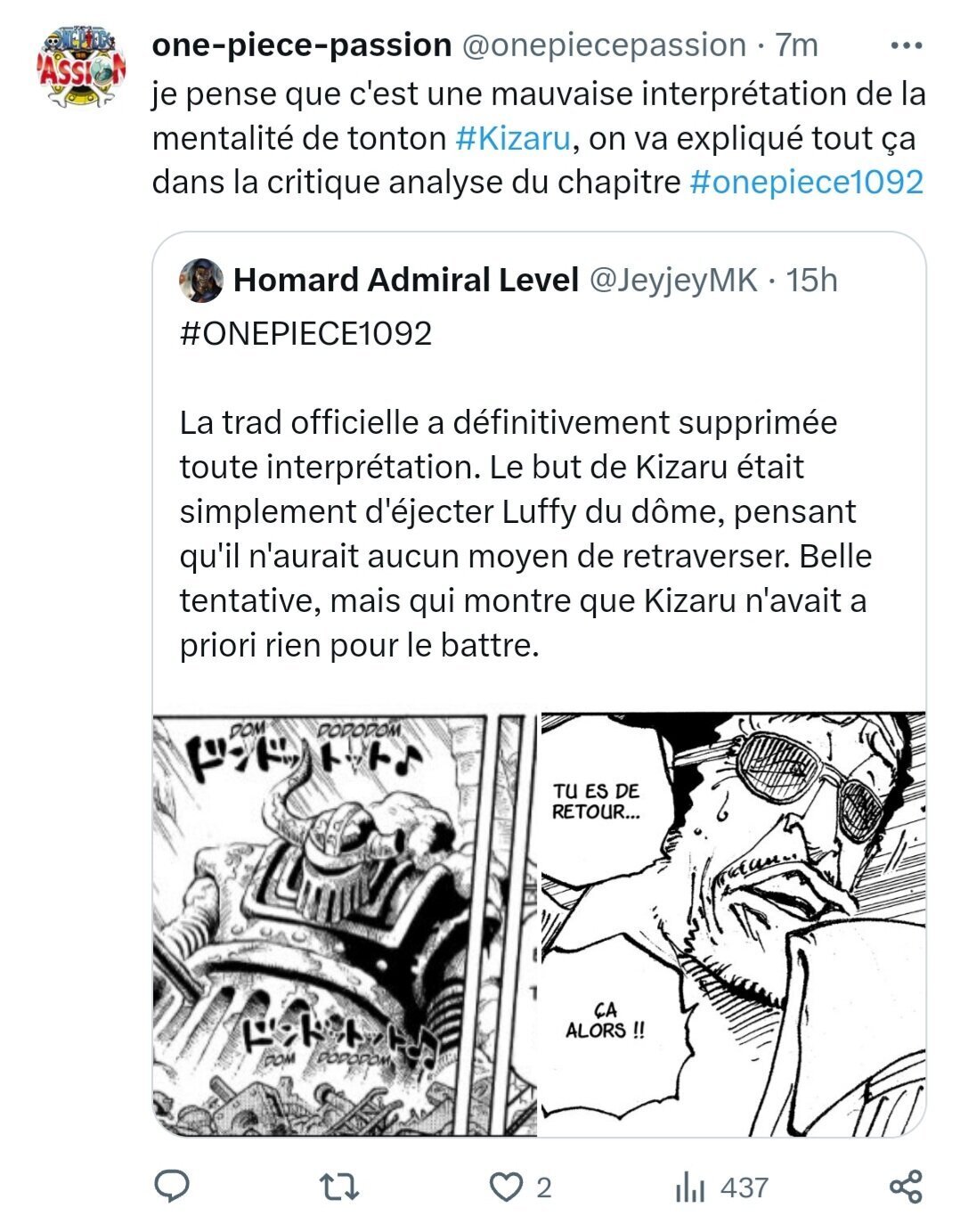
Task: Open the 15h quoted tweet timestamp
Action: pos(812,280)
